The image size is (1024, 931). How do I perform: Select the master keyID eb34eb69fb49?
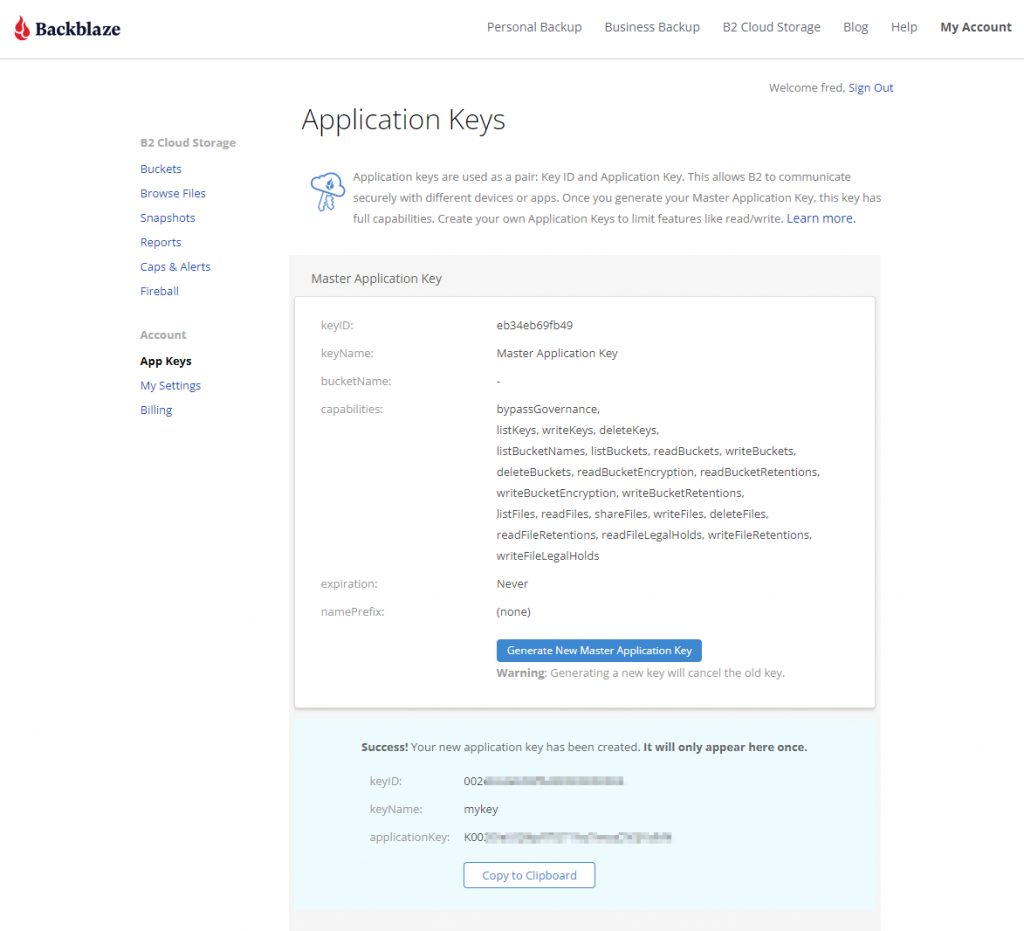point(534,325)
